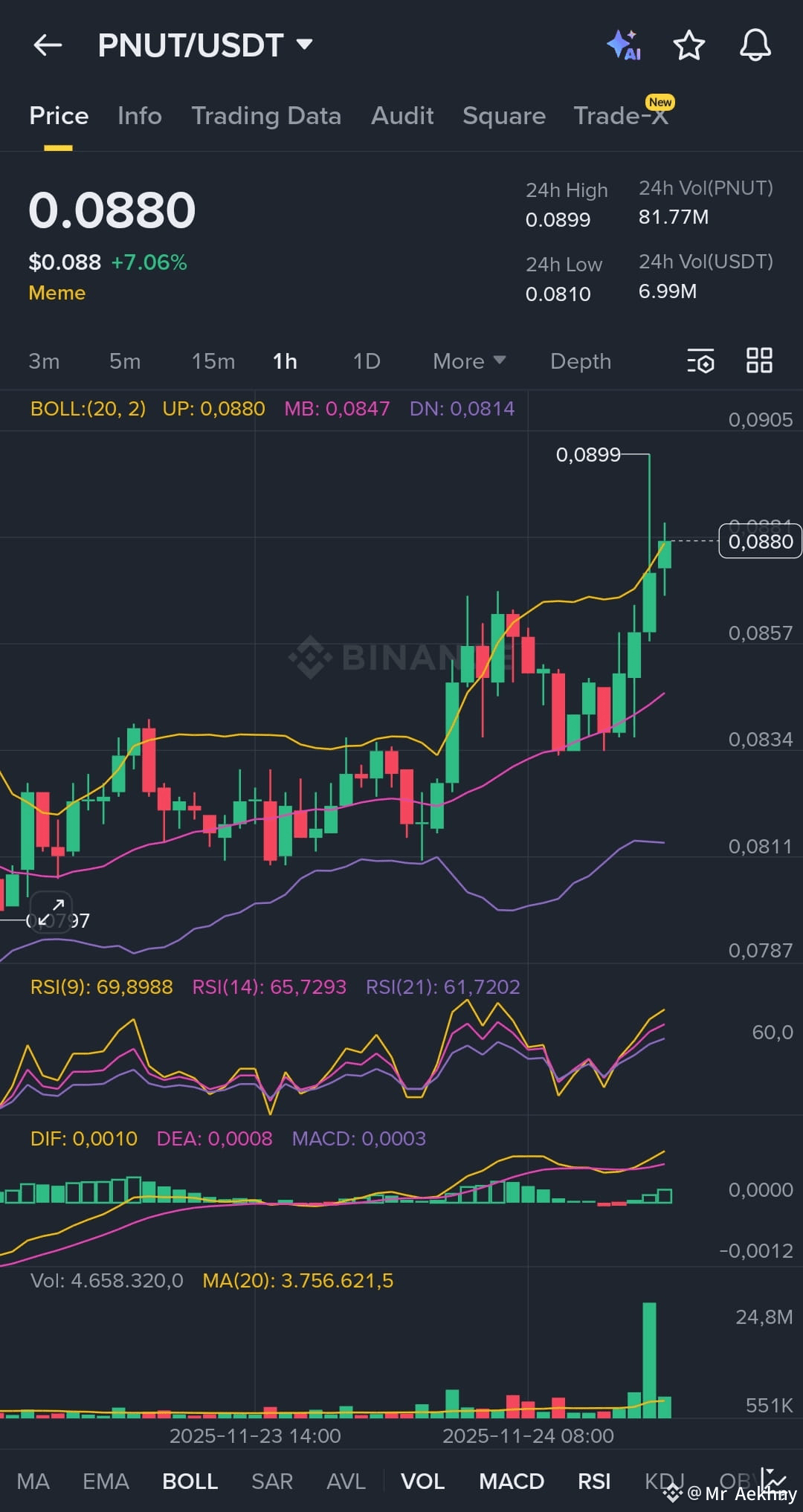Screen dimensions: 803x1512
Task: Tap the 2025-11-24 08:00 time label
Action: (528, 1436)
